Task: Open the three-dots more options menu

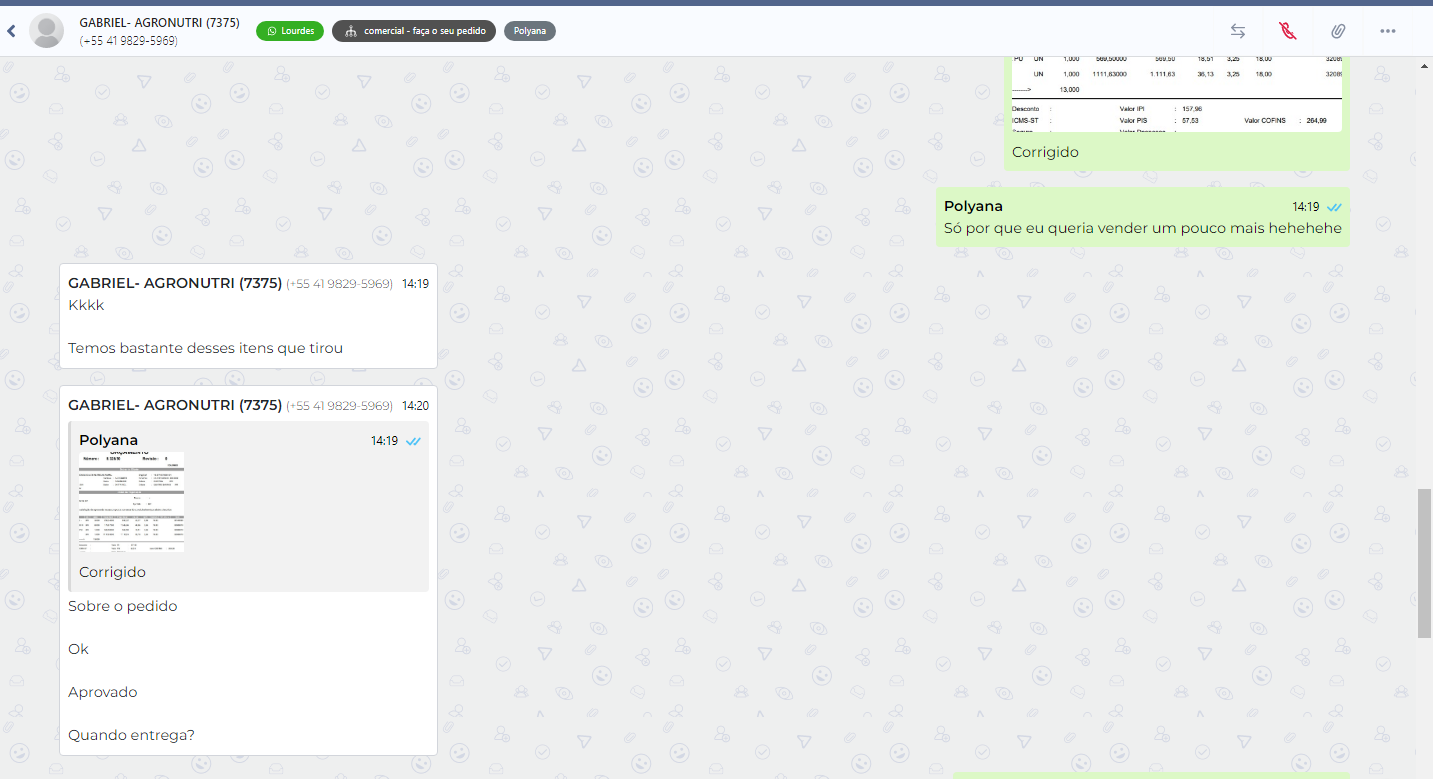Action: point(1387,31)
